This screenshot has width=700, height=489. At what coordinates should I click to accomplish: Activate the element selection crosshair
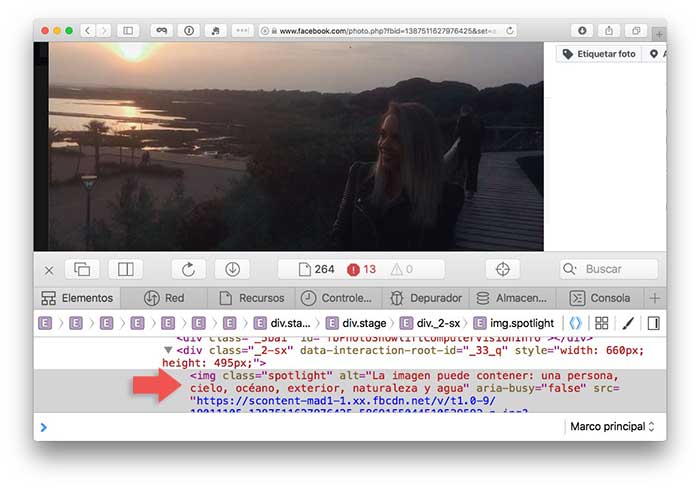click(503, 269)
